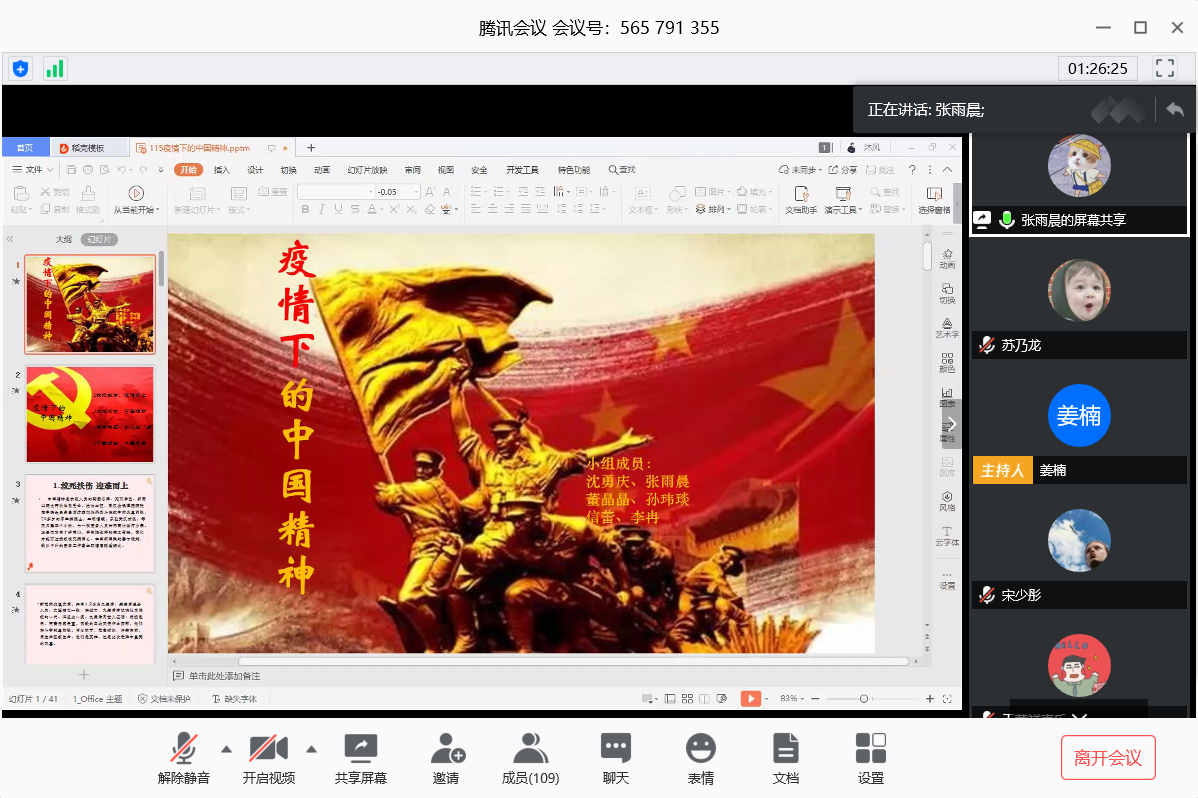The height and width of the screenshot is (798, 1198).
Task: Open the 设计 ribbon tab
Action: 255,170
